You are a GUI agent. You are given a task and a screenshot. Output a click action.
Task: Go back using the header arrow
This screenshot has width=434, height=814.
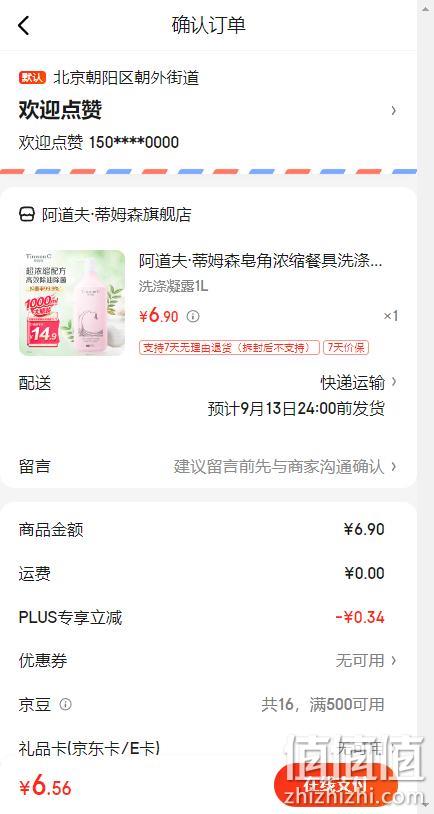click(24, 25)
